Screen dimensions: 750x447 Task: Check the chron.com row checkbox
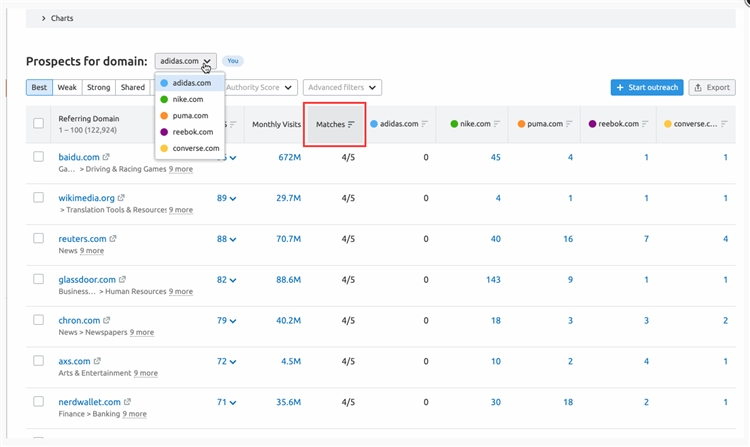pos(39,320)
